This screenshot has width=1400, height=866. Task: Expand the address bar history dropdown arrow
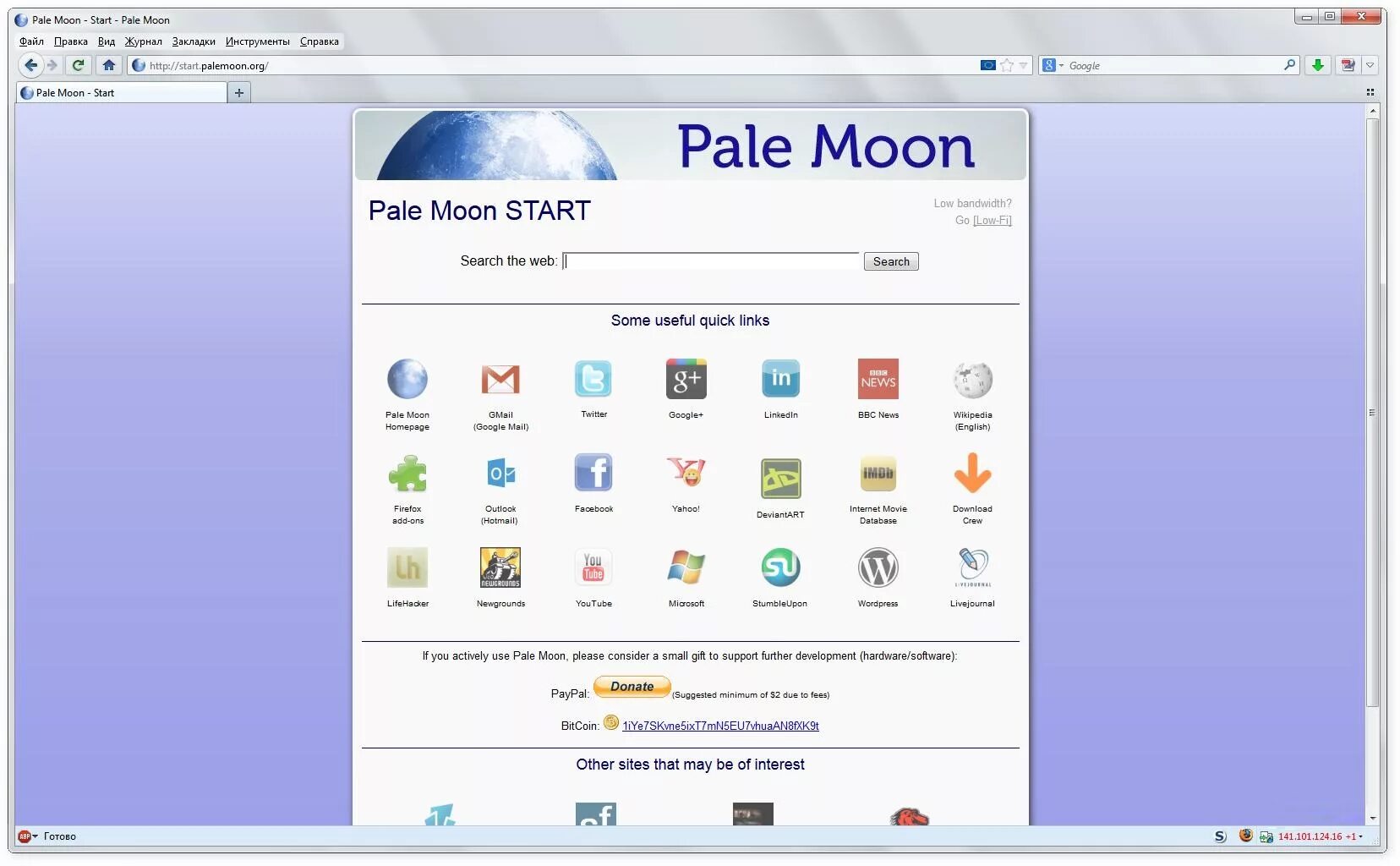tap(1023, 65)
